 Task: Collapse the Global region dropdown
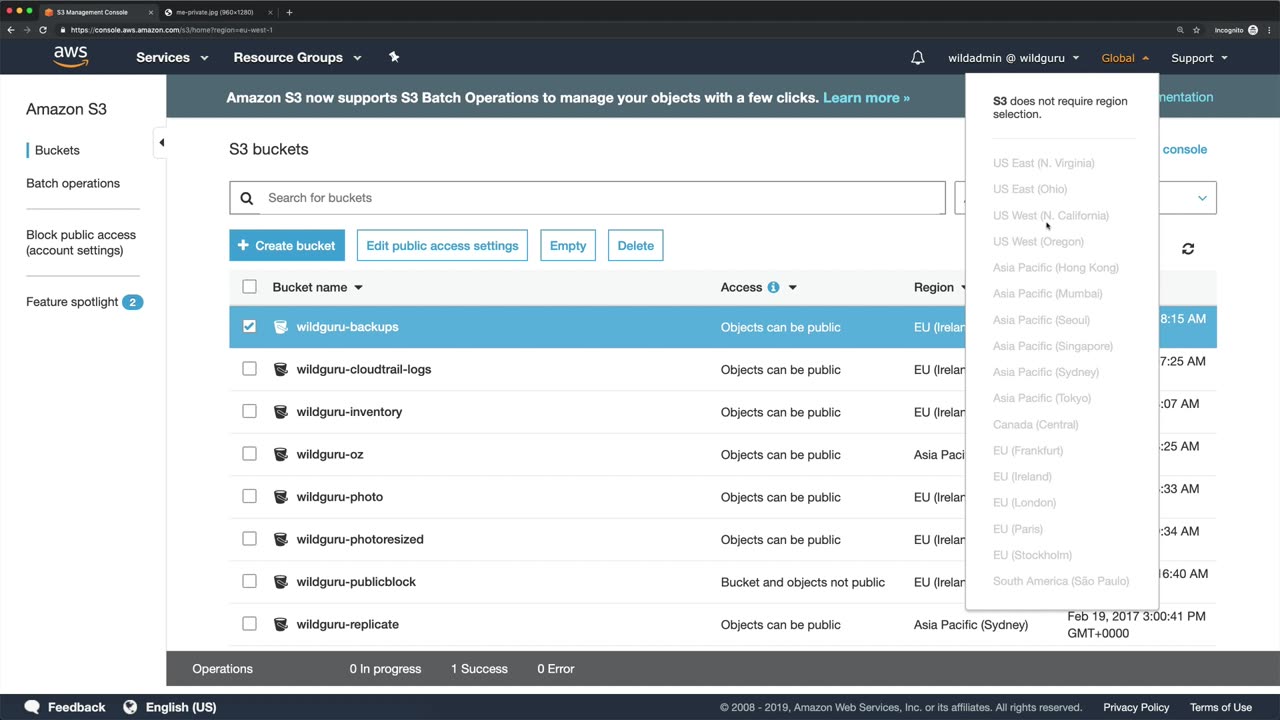pyautogui.click(x=1125, y=58)
